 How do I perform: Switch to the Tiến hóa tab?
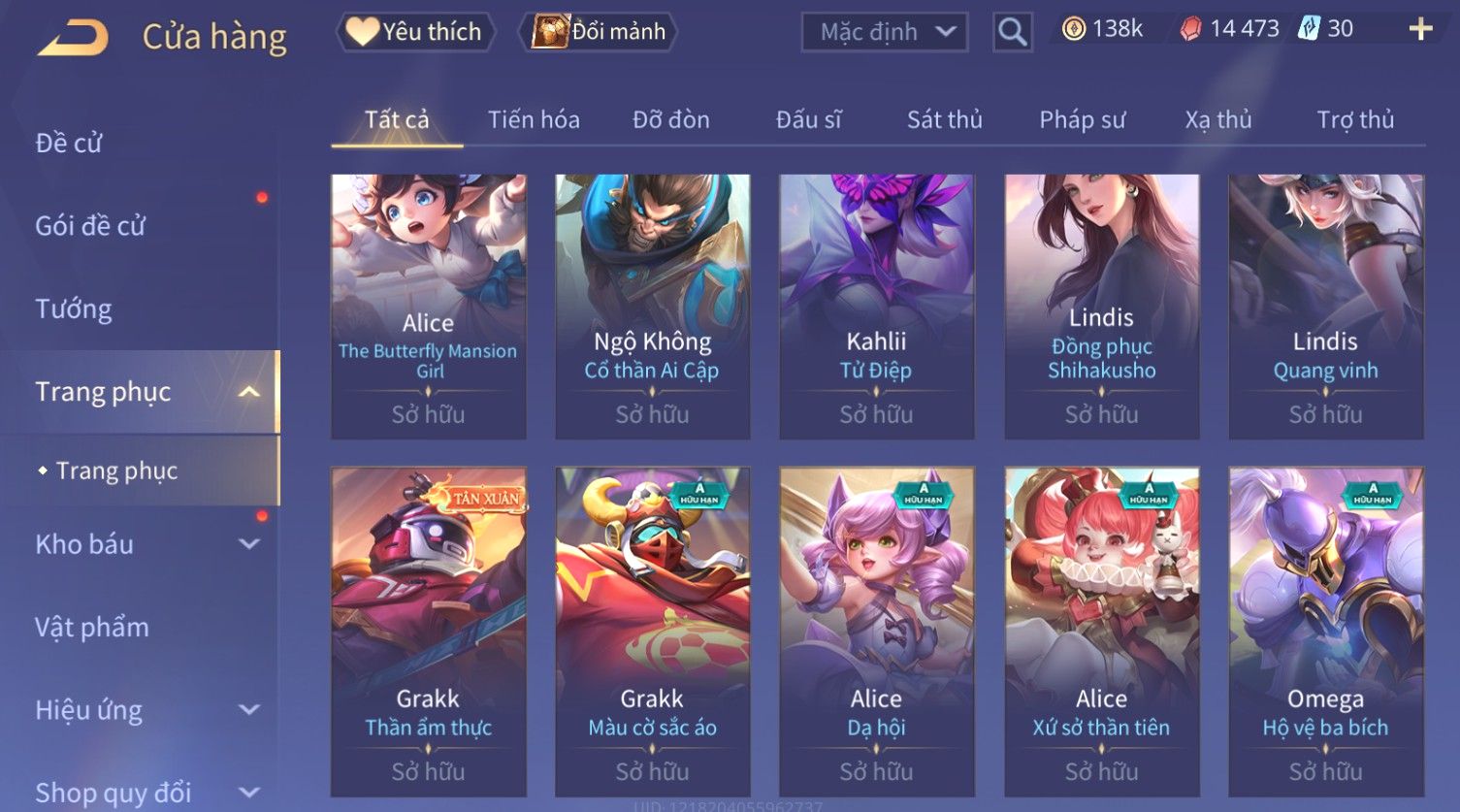click(534, 120)
